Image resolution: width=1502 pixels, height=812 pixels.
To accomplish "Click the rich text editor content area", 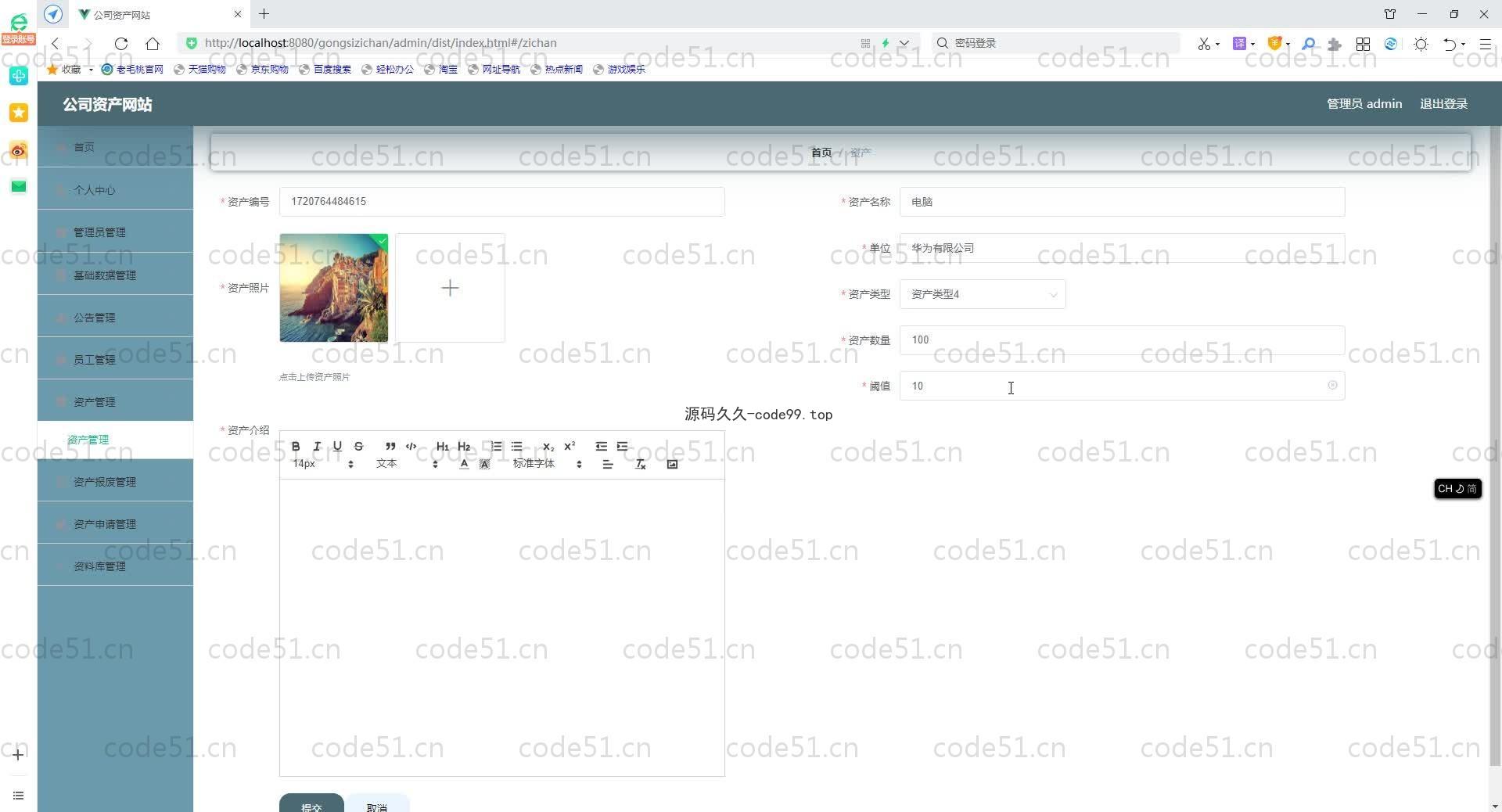I will point(501,627).
